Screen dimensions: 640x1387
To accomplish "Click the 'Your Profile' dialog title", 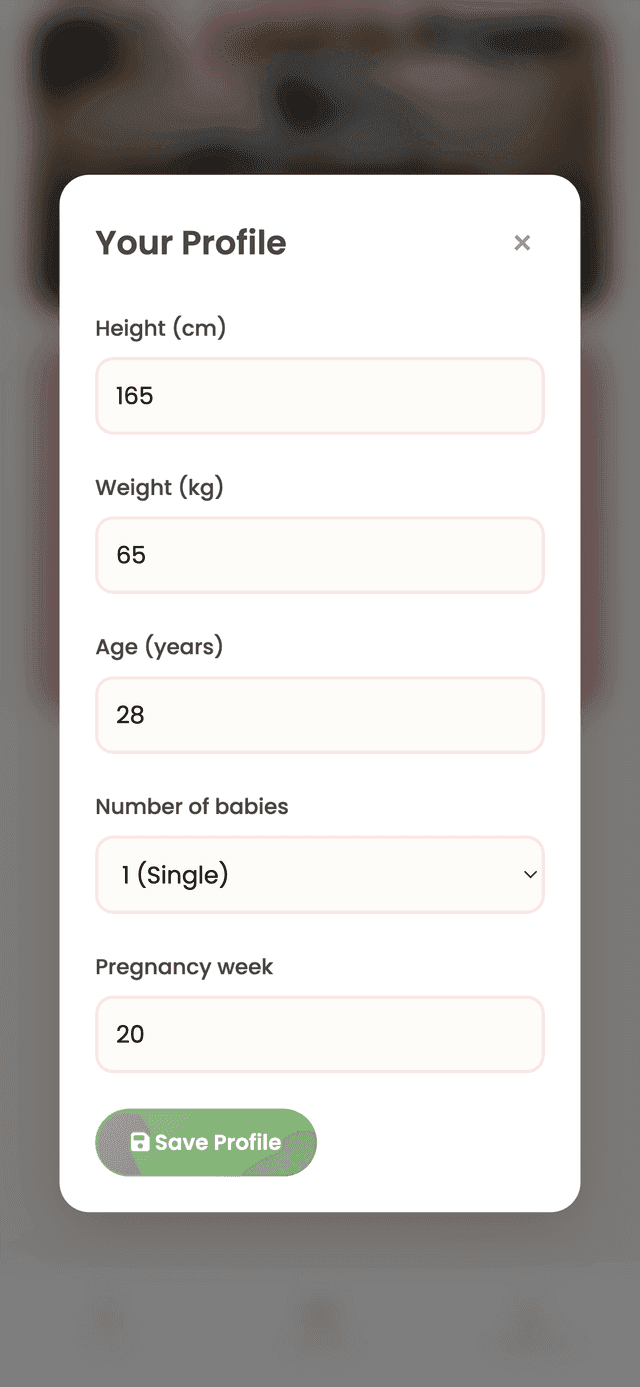I will tap(190, 243).
